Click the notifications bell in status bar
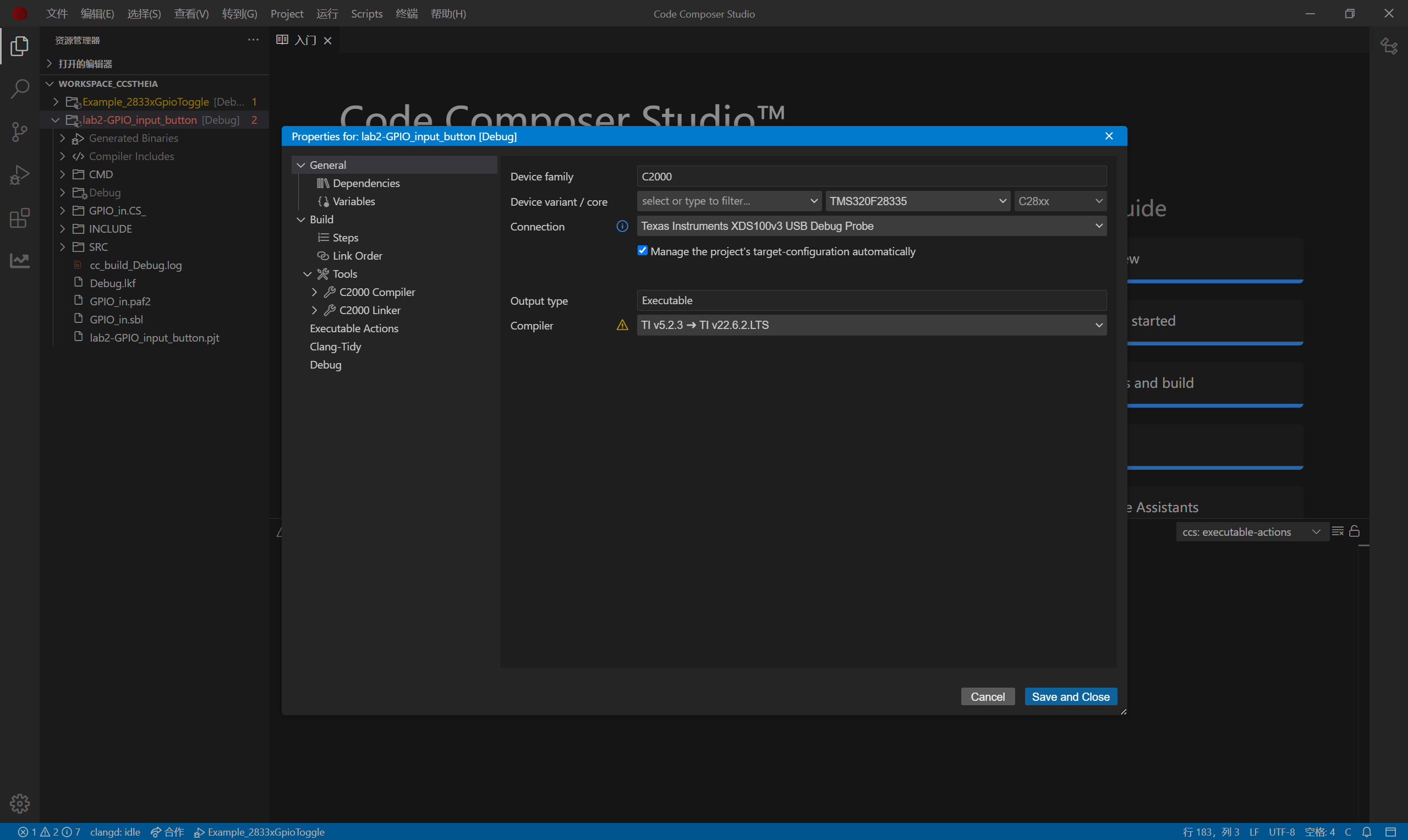 (1367, 832)
